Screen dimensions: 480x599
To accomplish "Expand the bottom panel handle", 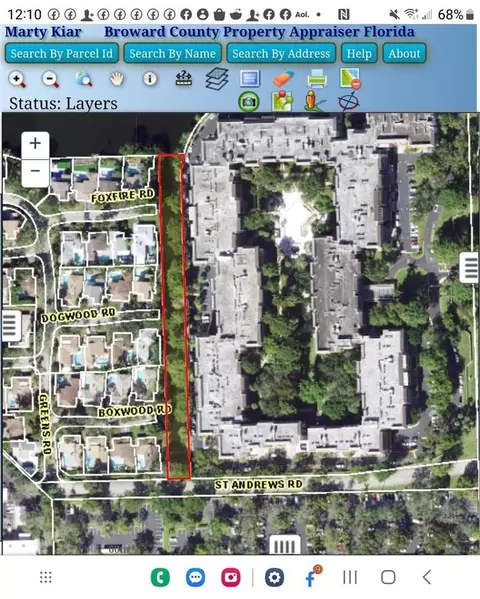I will point(285,544).
